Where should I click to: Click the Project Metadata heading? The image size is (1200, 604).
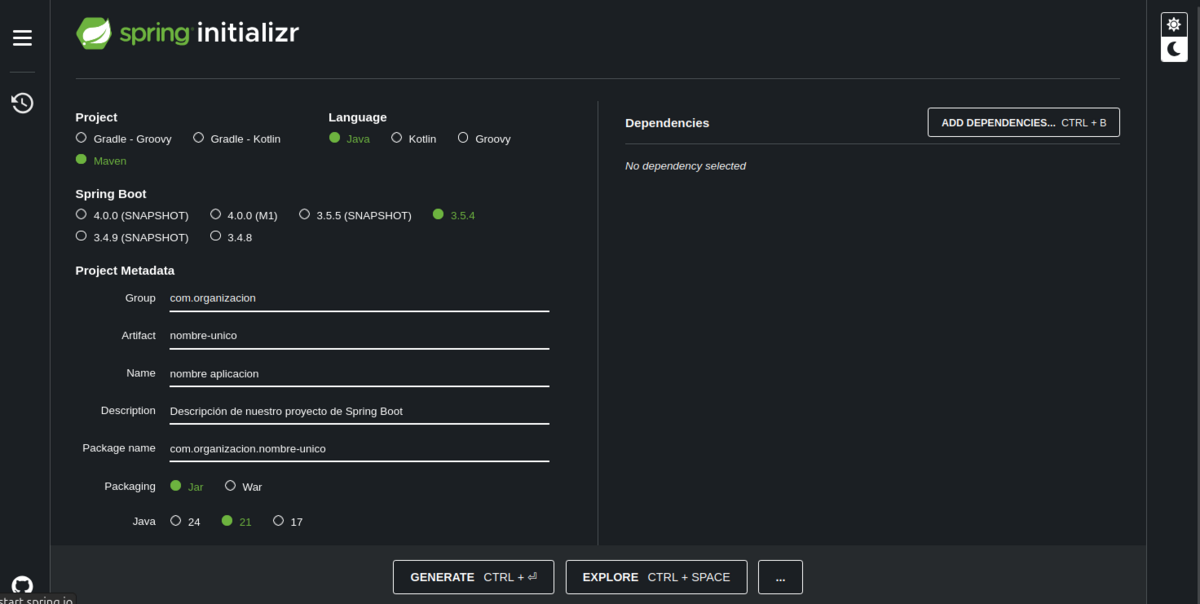click(125, 270)
